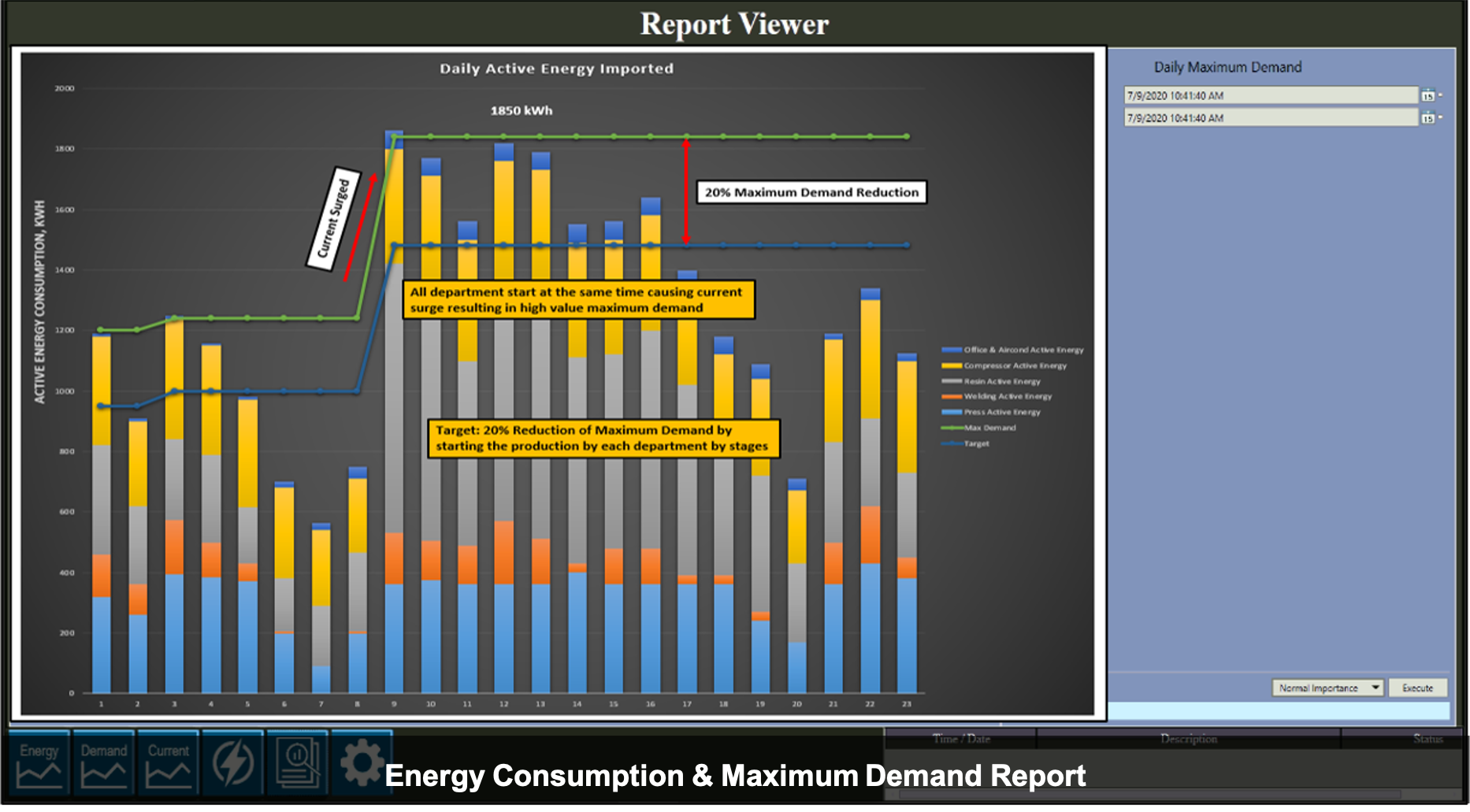The image size is (1470, 812).
Task: Open the Settings gear icon
Action: [361, 762]
